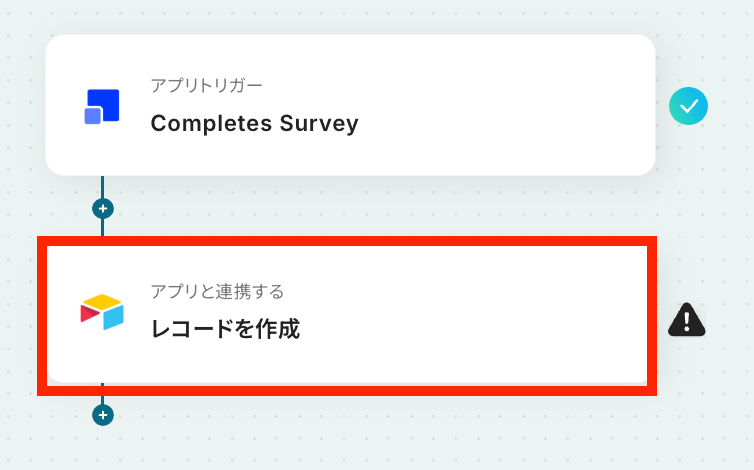
Task: Click the Airtable logo icon
Action: click(x=102, y=312)
